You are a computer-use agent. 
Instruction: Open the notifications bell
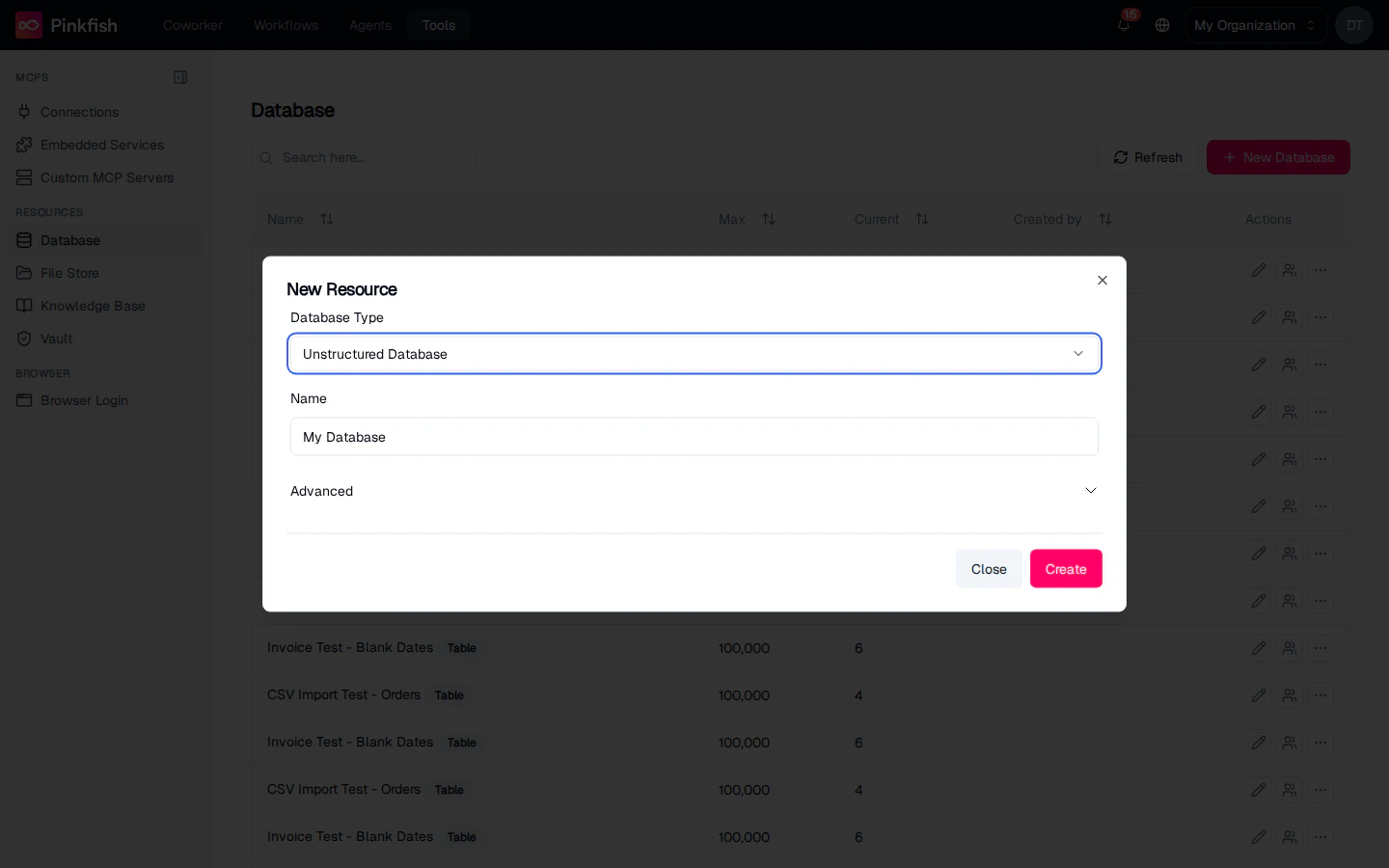click(1123, 25)
